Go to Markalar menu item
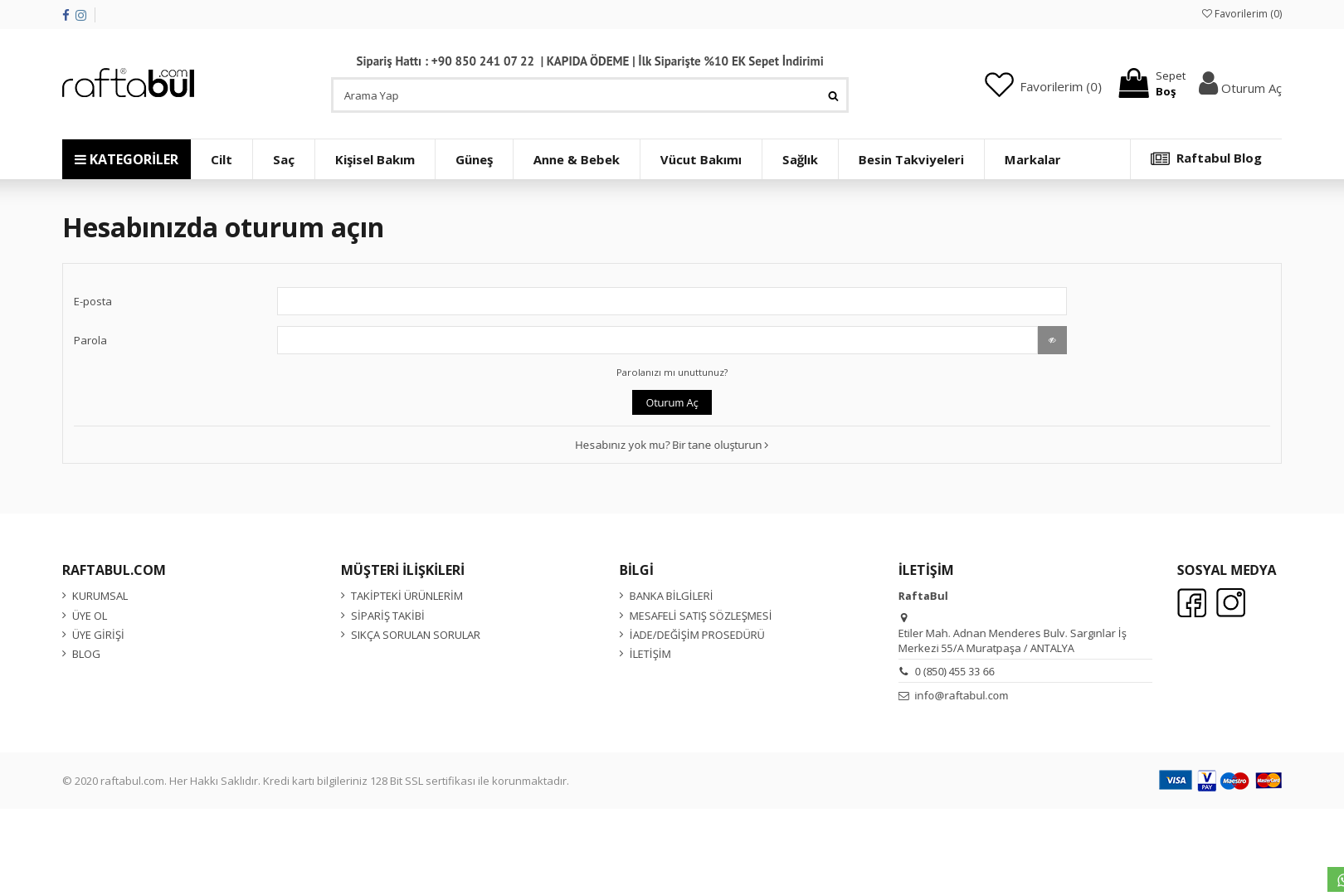Screen dimensions: 1344x896 coord(1032,159)
